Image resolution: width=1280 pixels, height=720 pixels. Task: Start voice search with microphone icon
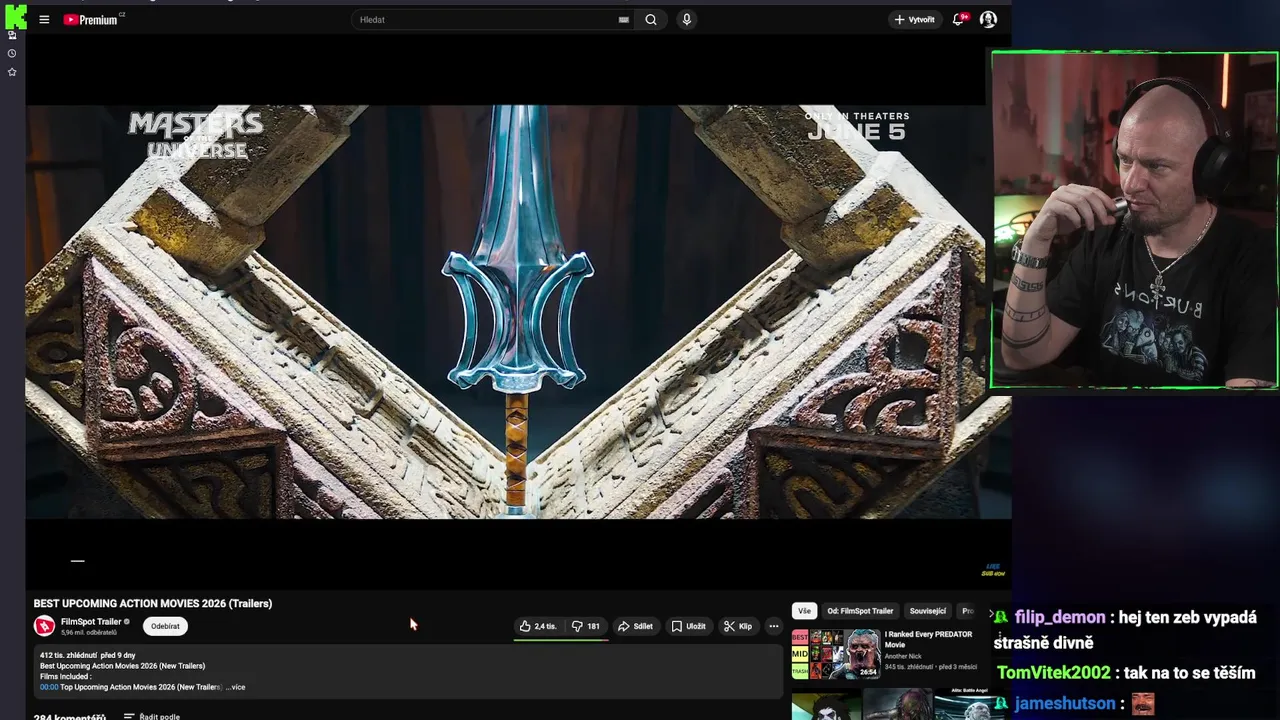[x=686, y=19]
